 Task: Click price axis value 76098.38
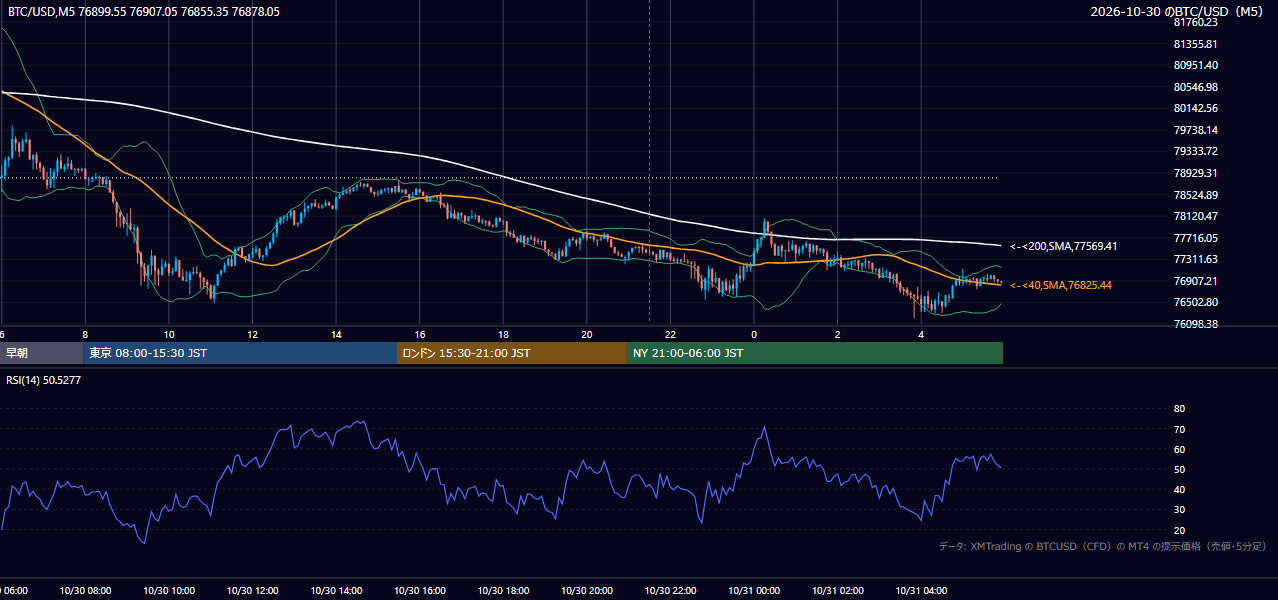click(x=1195, y=324)
